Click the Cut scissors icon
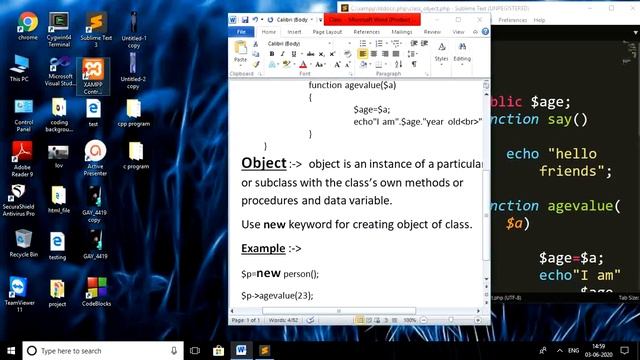Viewport: 640px width, 360px height. coord(256,44)
